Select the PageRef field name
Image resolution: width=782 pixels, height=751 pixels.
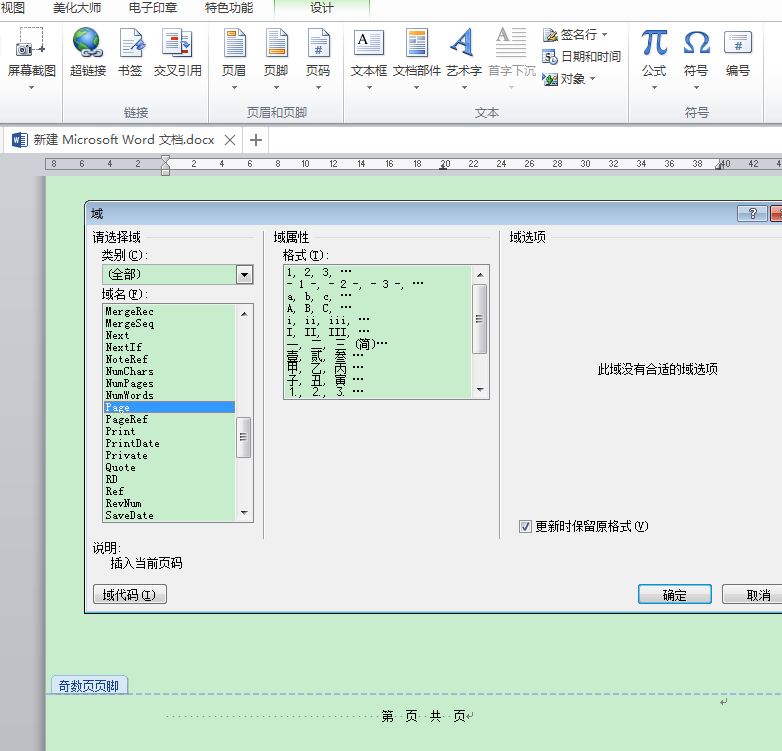point(127,419)
